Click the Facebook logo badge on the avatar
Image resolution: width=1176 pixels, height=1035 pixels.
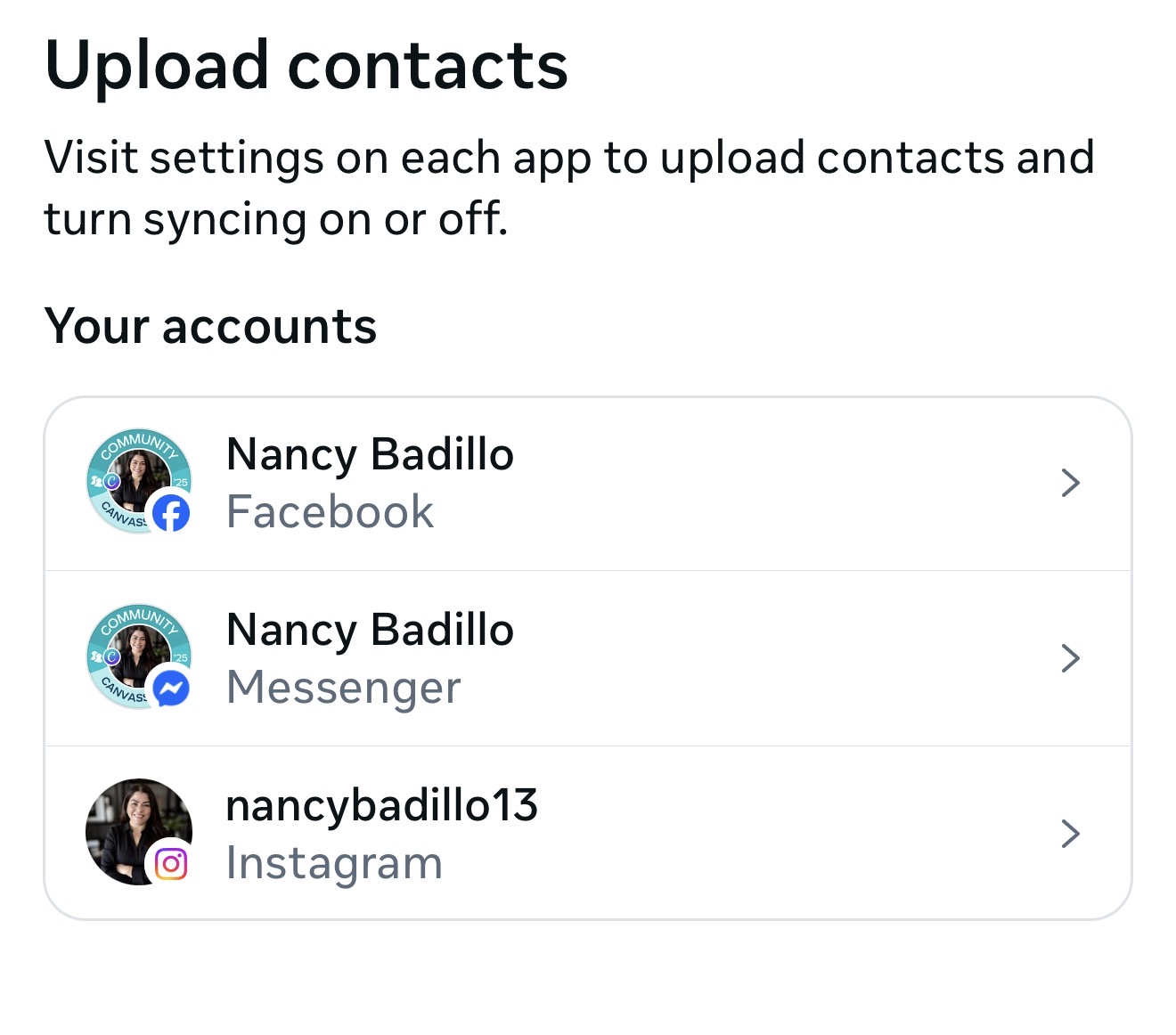pos(171,513)
